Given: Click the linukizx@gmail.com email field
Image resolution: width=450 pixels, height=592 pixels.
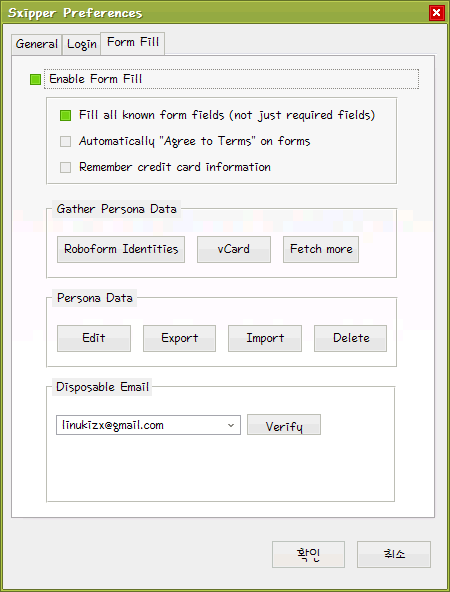Looking at the screenshot, I should point(148,425).
